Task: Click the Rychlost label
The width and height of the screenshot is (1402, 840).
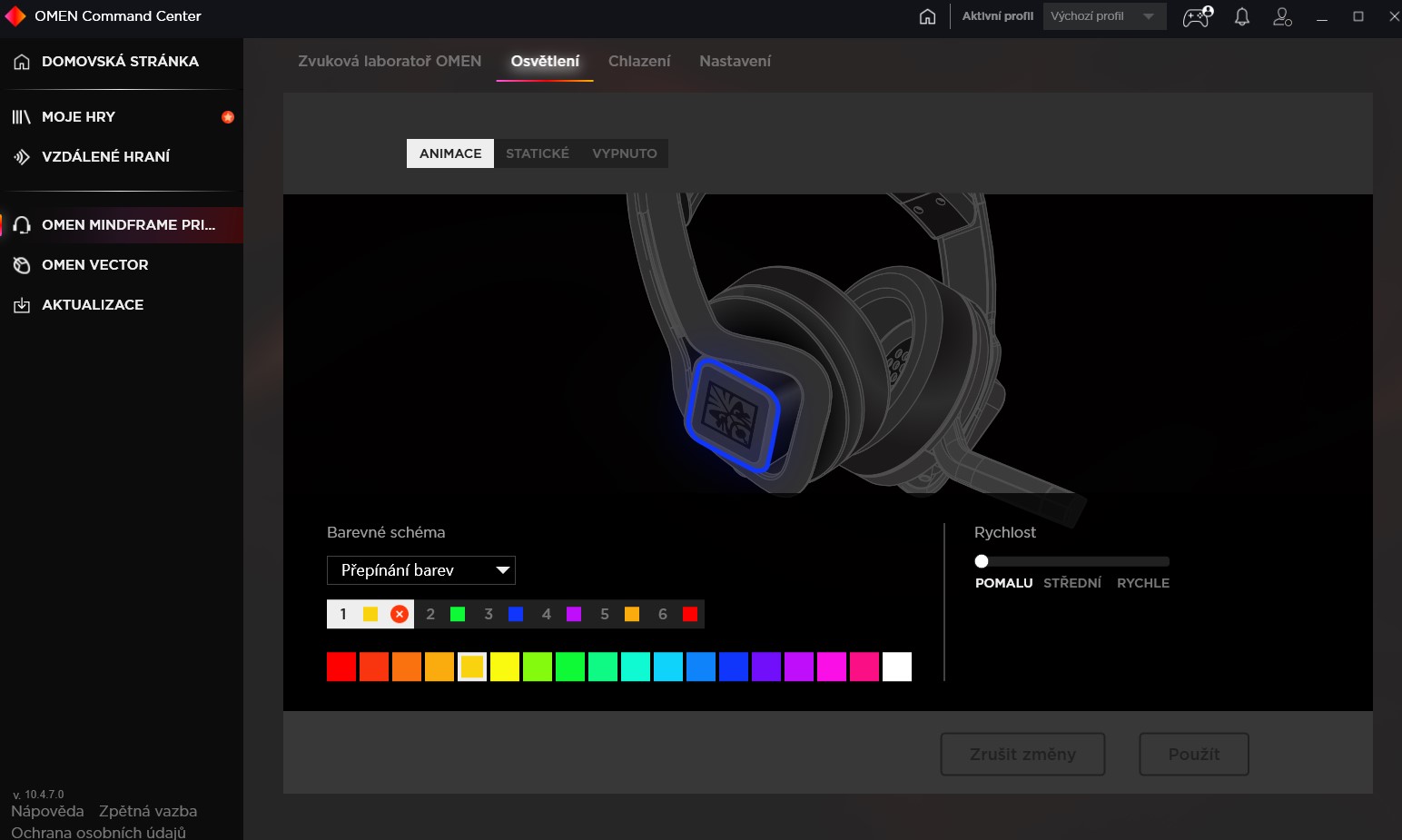Action: coord(1005,532)
